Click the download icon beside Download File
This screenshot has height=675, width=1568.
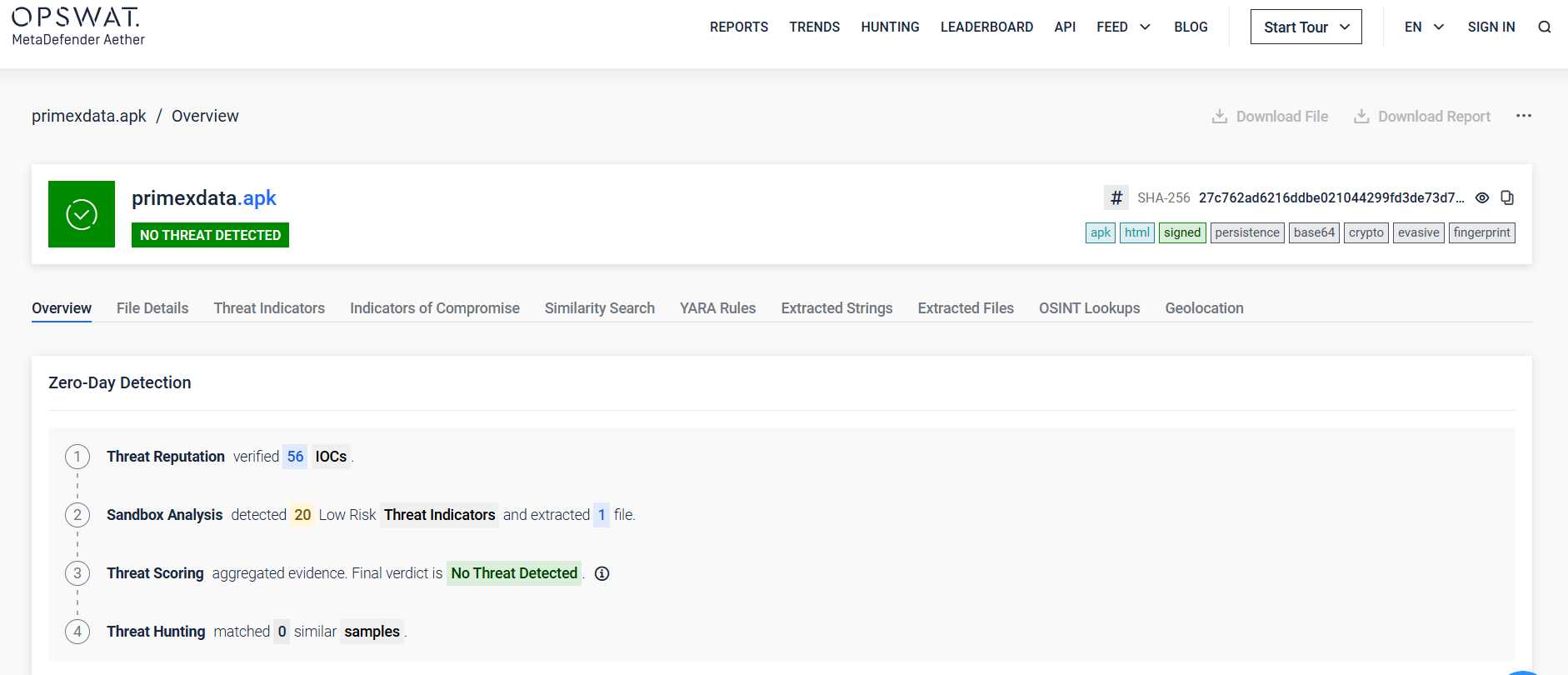coord(1219,117)
